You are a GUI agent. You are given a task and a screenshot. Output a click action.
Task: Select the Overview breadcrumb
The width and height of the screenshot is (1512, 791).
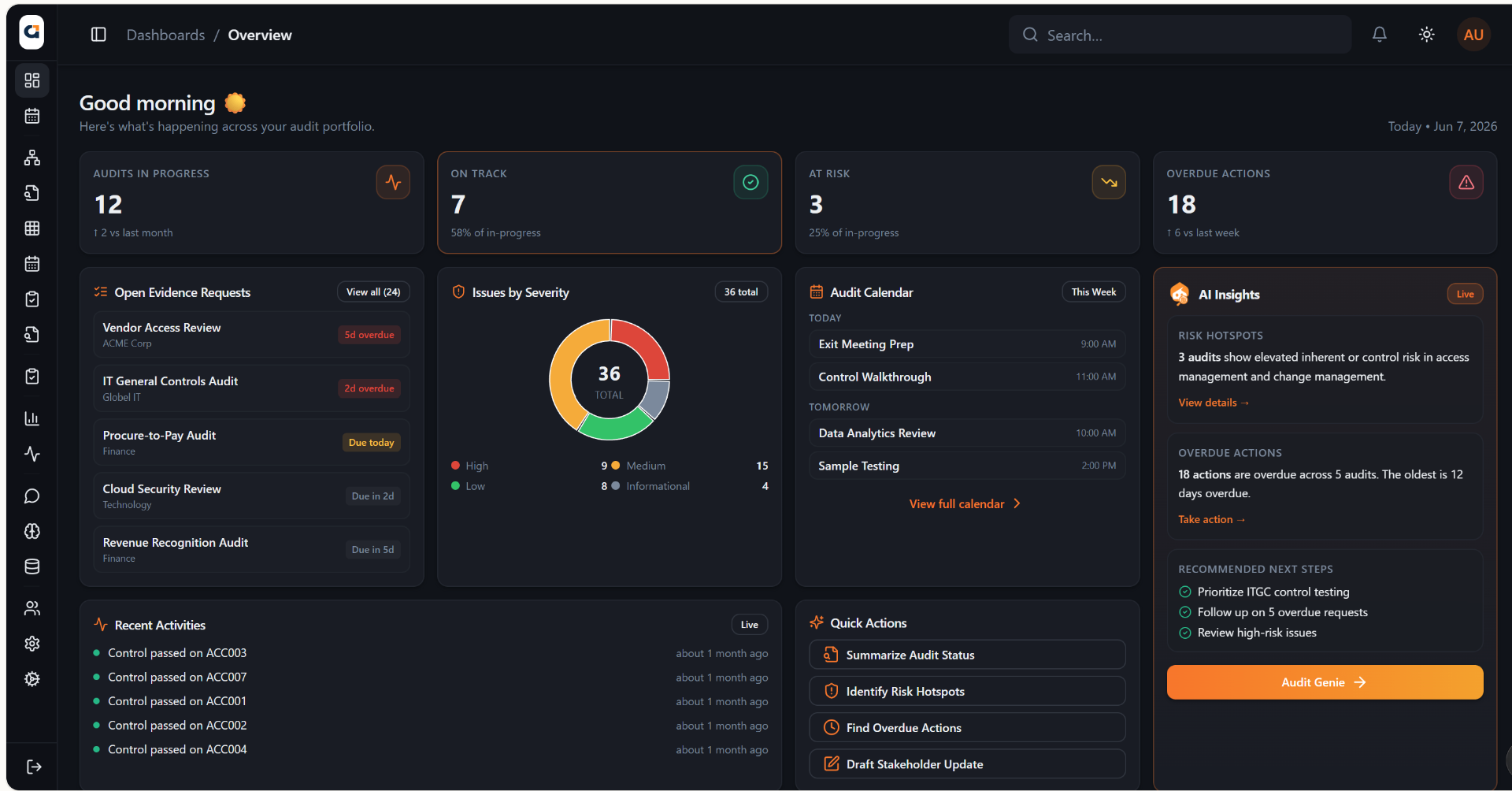[x=260, y=35]
